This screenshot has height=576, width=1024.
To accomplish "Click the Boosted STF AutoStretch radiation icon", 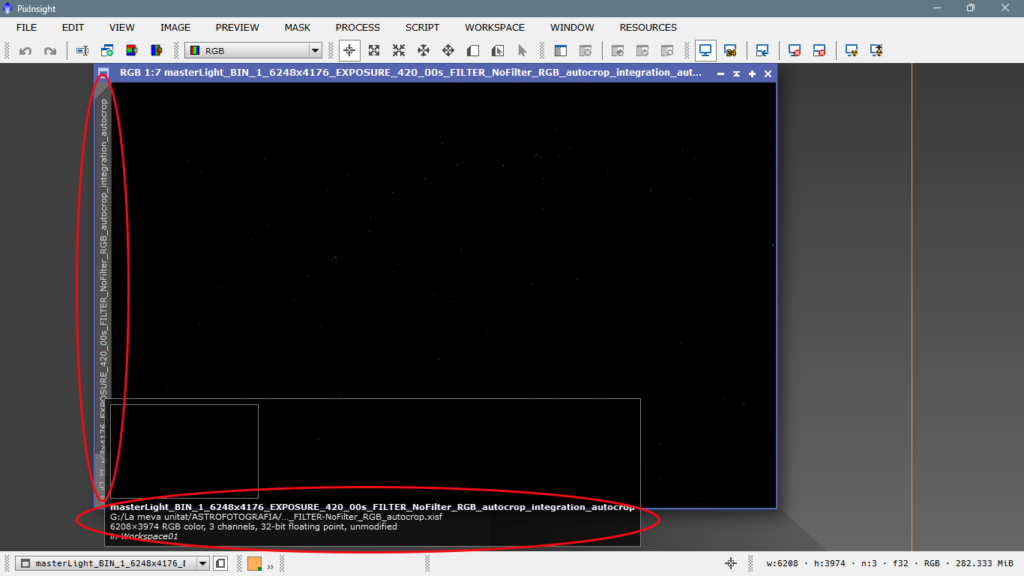I will [x=852, y=50].
